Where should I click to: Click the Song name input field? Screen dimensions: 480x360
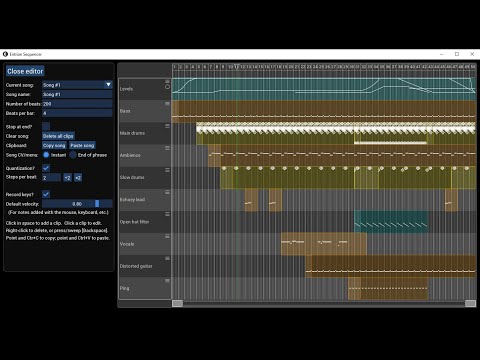[x=77, y=94]
